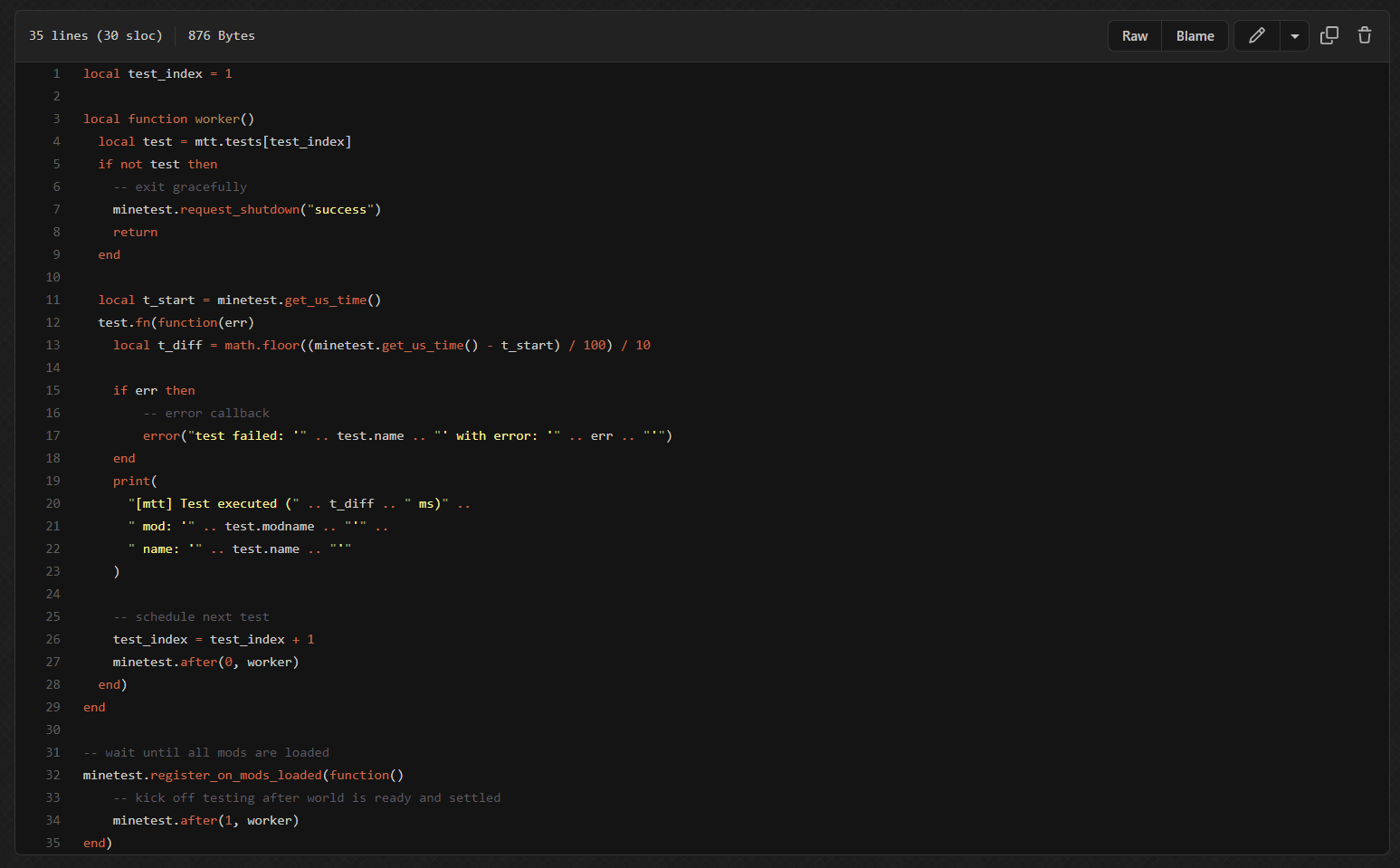Click the "876 Bytes" file size text
This screenshot has width=1400, height=868.
click(x=221, y=36)
